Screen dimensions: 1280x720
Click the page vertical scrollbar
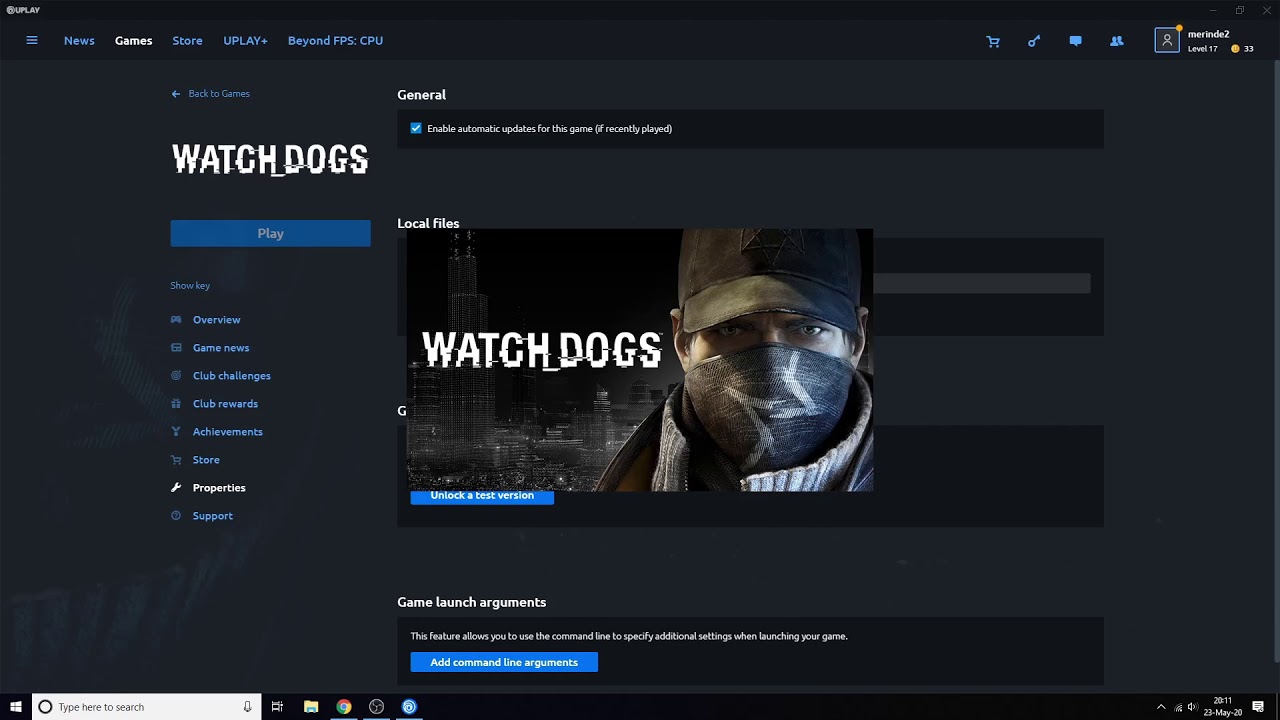tap(1275, 362)
